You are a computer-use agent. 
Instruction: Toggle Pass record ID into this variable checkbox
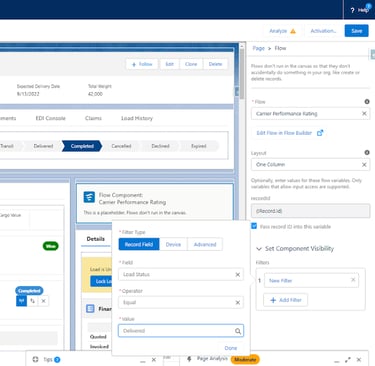coord(254,226)
